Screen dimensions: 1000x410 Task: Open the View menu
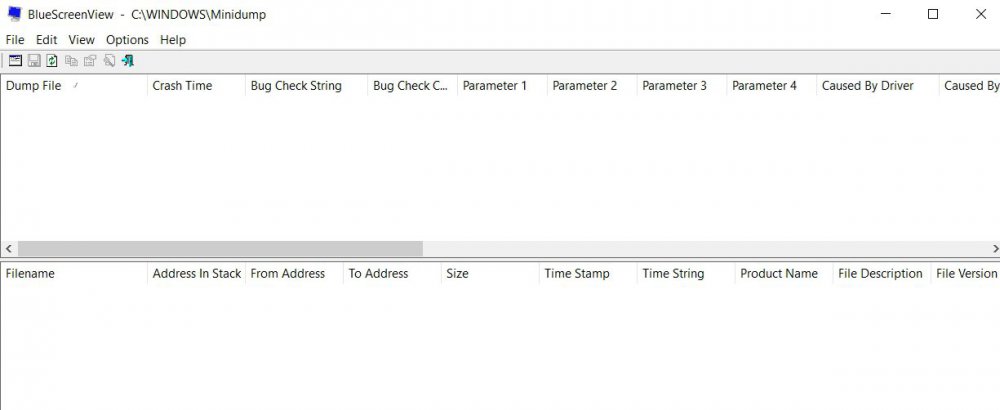tap(82, 40)
